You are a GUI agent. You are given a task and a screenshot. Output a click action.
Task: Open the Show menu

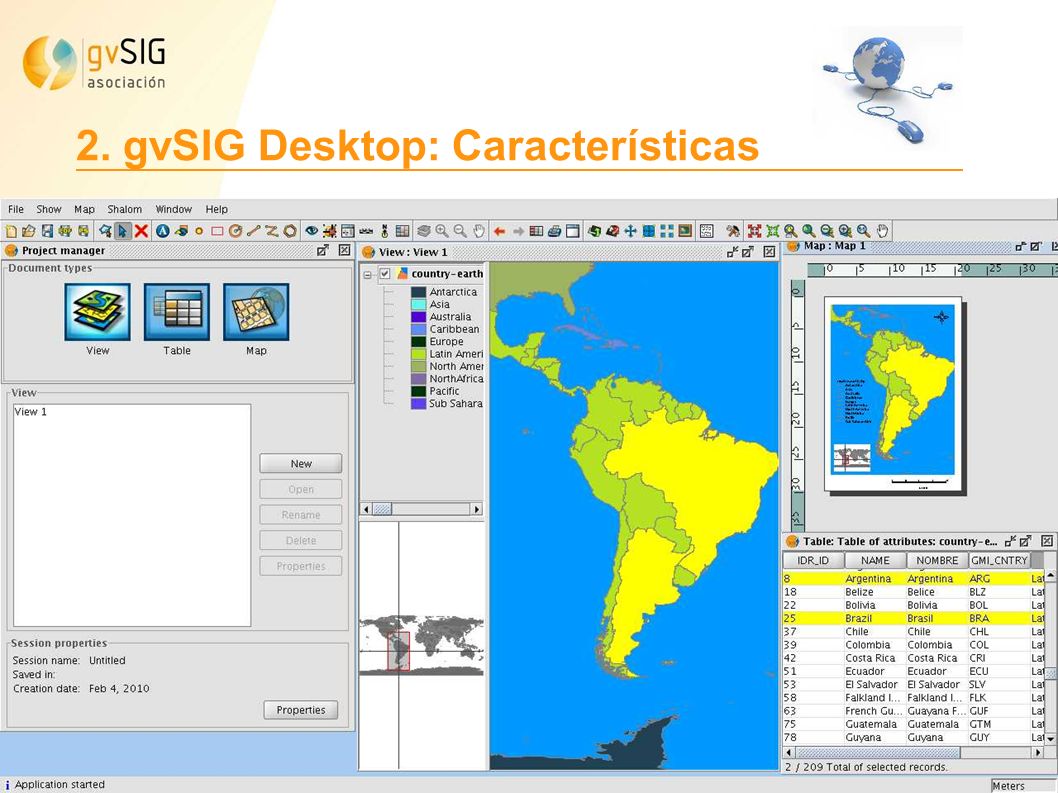[49, 209]
